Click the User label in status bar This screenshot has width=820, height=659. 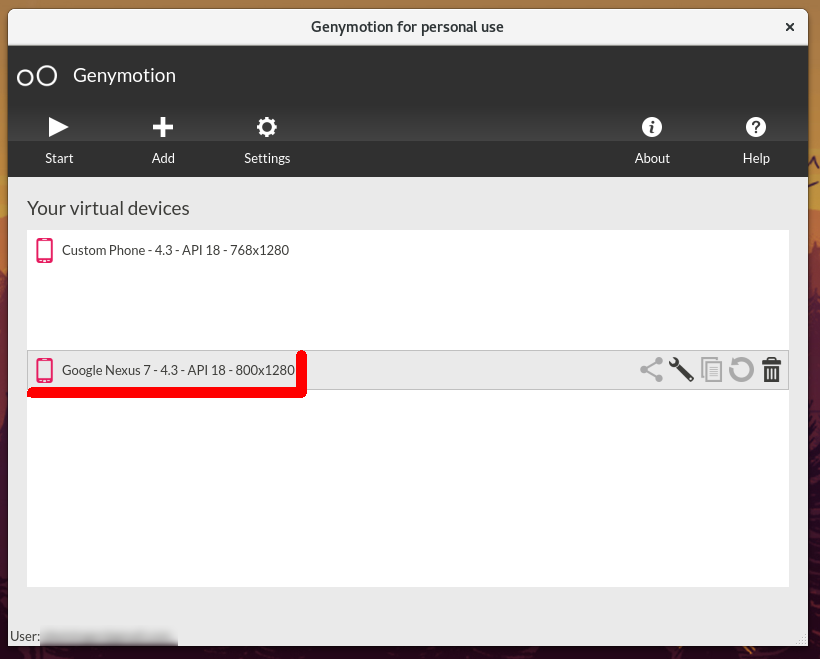[25, 637]
